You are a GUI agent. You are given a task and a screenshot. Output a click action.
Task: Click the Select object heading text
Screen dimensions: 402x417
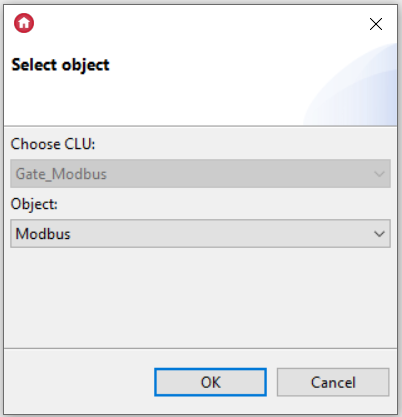click(x=60, y=65)
